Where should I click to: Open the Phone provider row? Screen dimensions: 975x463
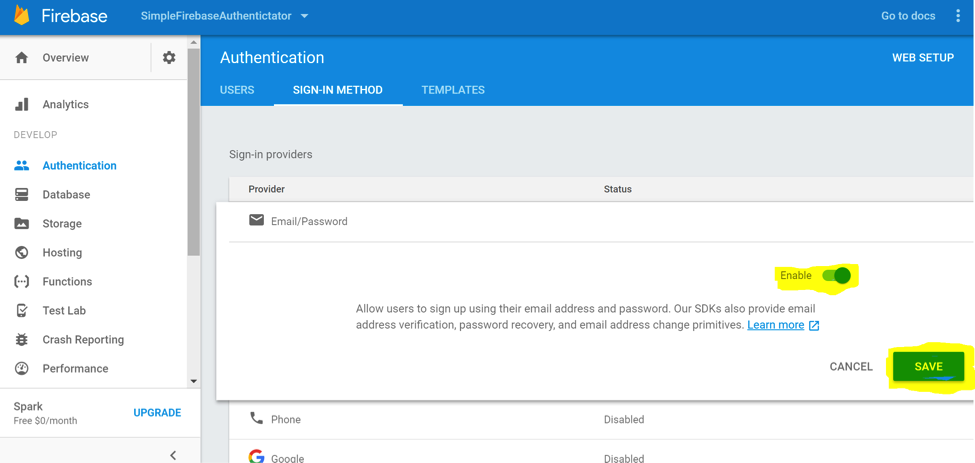(x=601, y=419)
